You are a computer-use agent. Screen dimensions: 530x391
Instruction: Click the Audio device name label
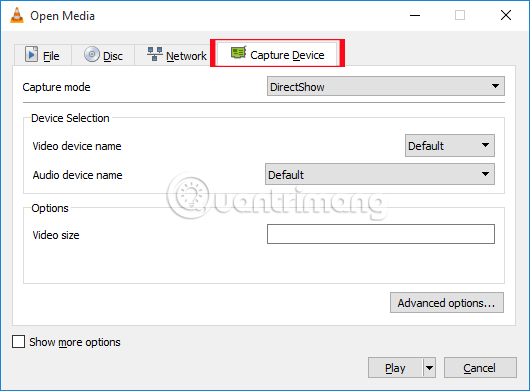pos(77,175)
